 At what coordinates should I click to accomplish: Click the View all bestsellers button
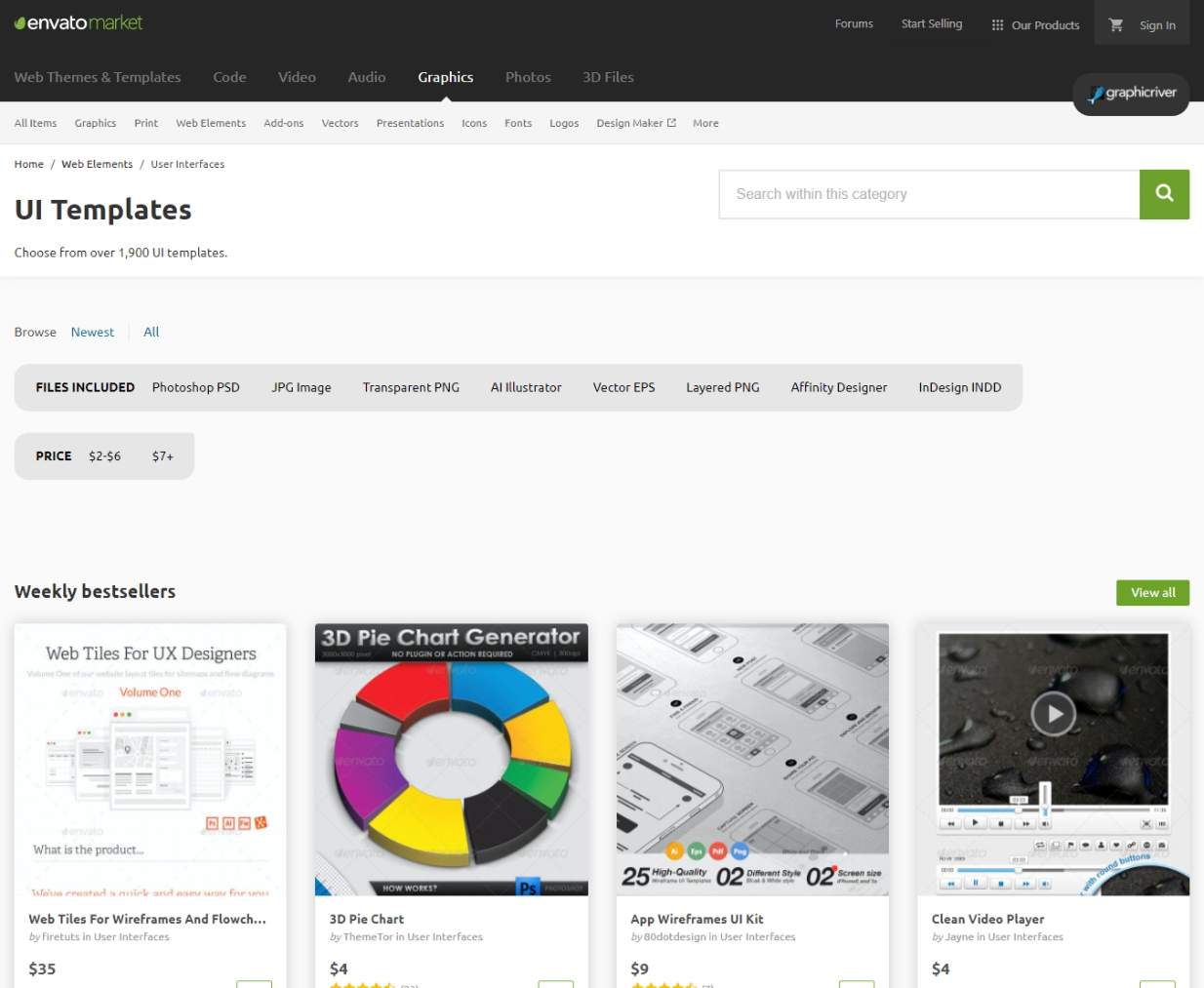click(x=1152, y=592)
